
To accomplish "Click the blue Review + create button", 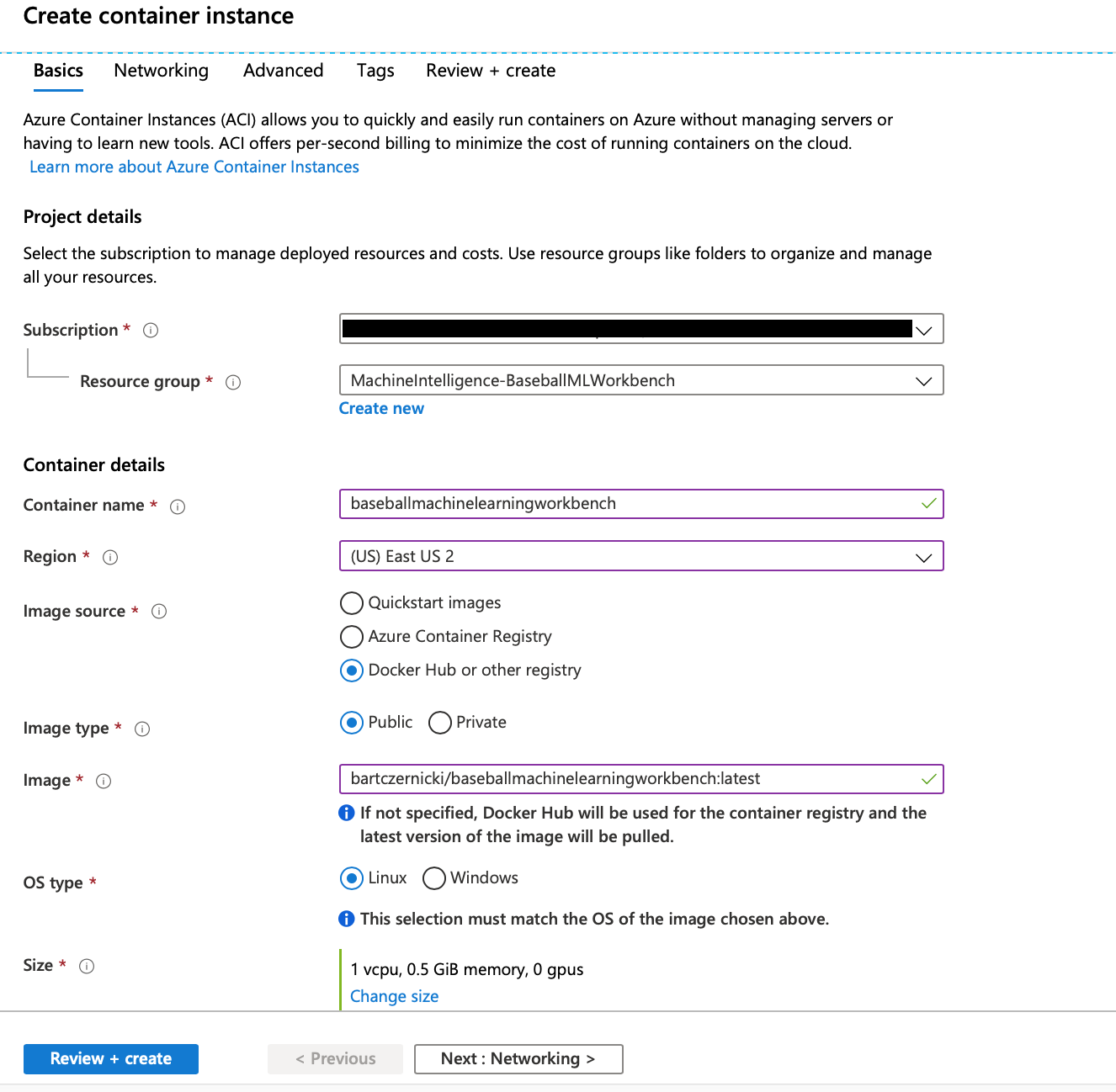I will [111, 1059].
